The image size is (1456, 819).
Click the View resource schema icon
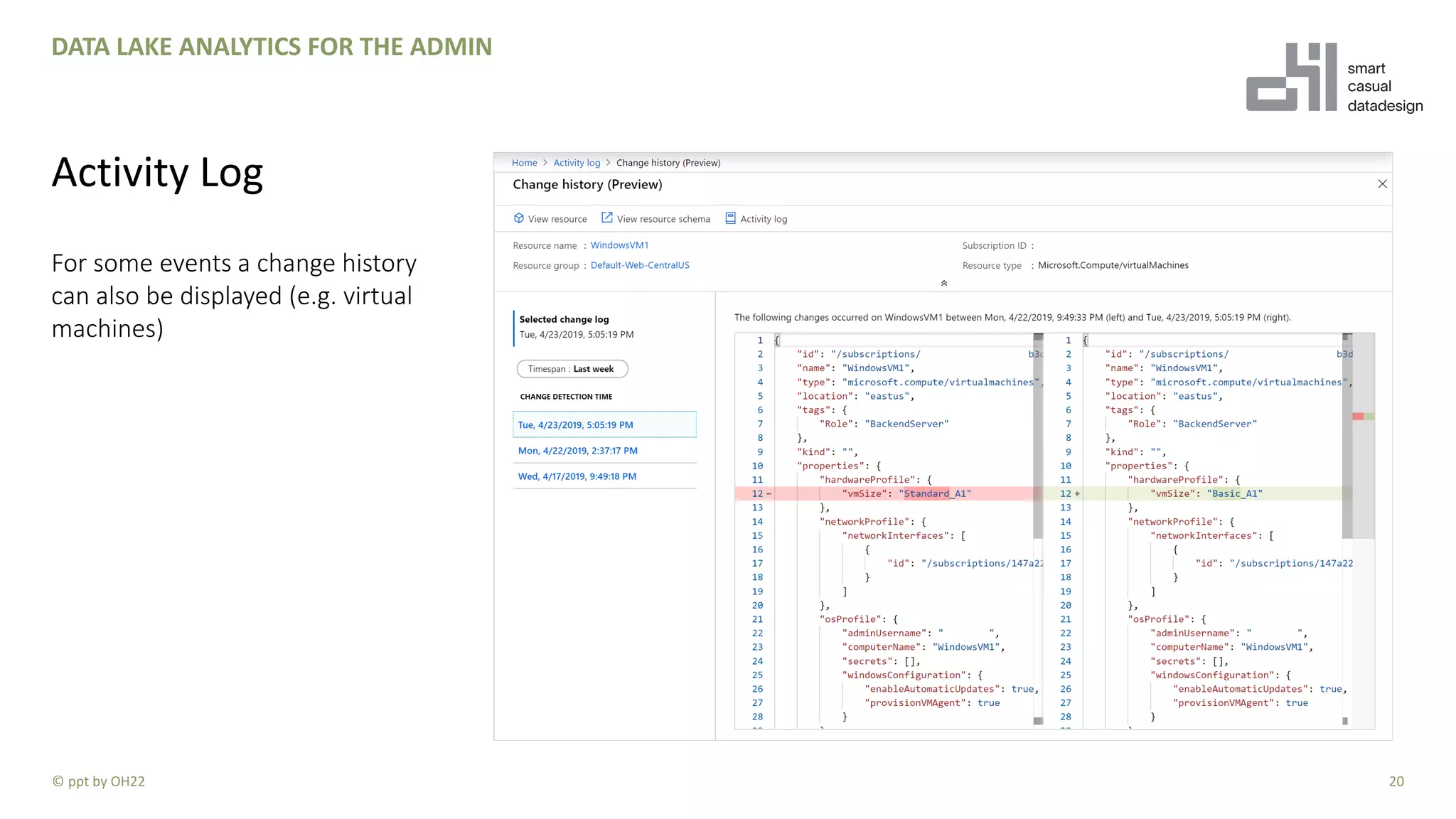pos(606,218)
